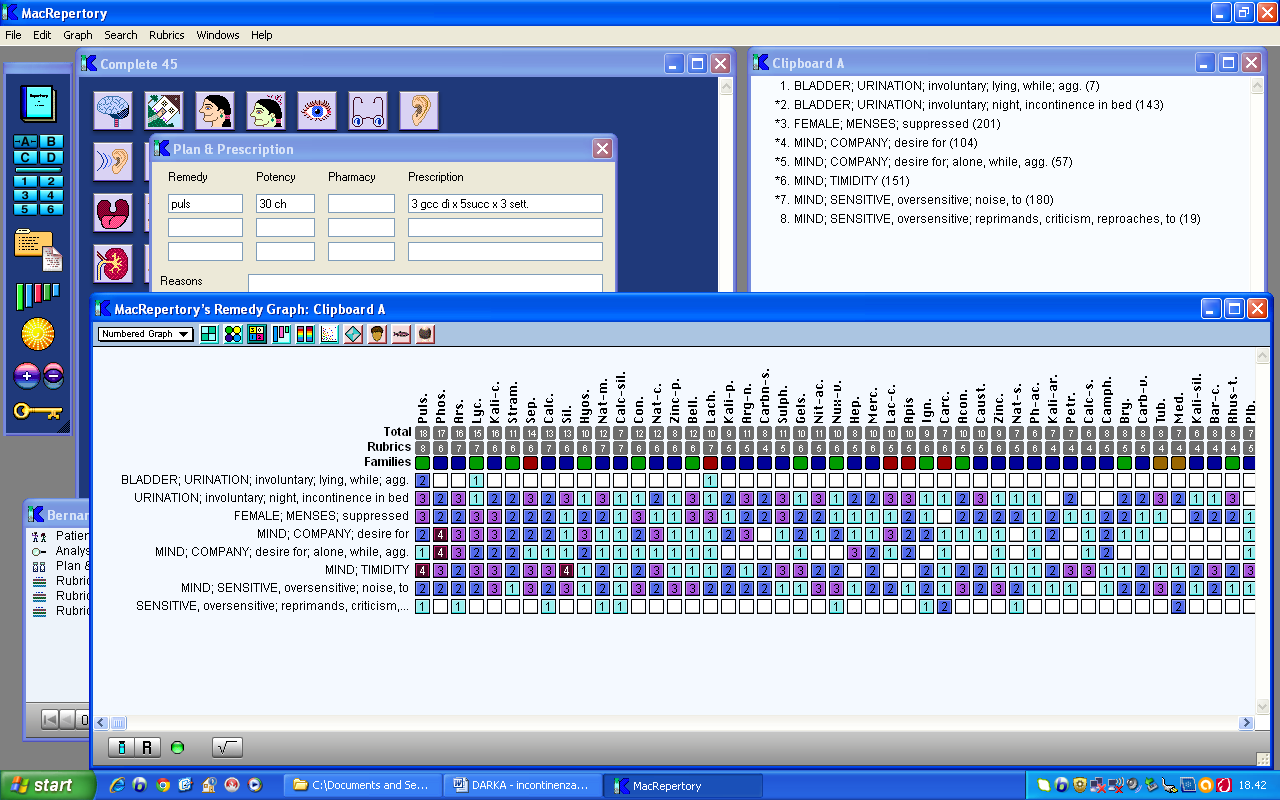This screenshot has width=1280, height=800.
Task: Click the colored circles graph toolbar icon
Action: point(233,334)
